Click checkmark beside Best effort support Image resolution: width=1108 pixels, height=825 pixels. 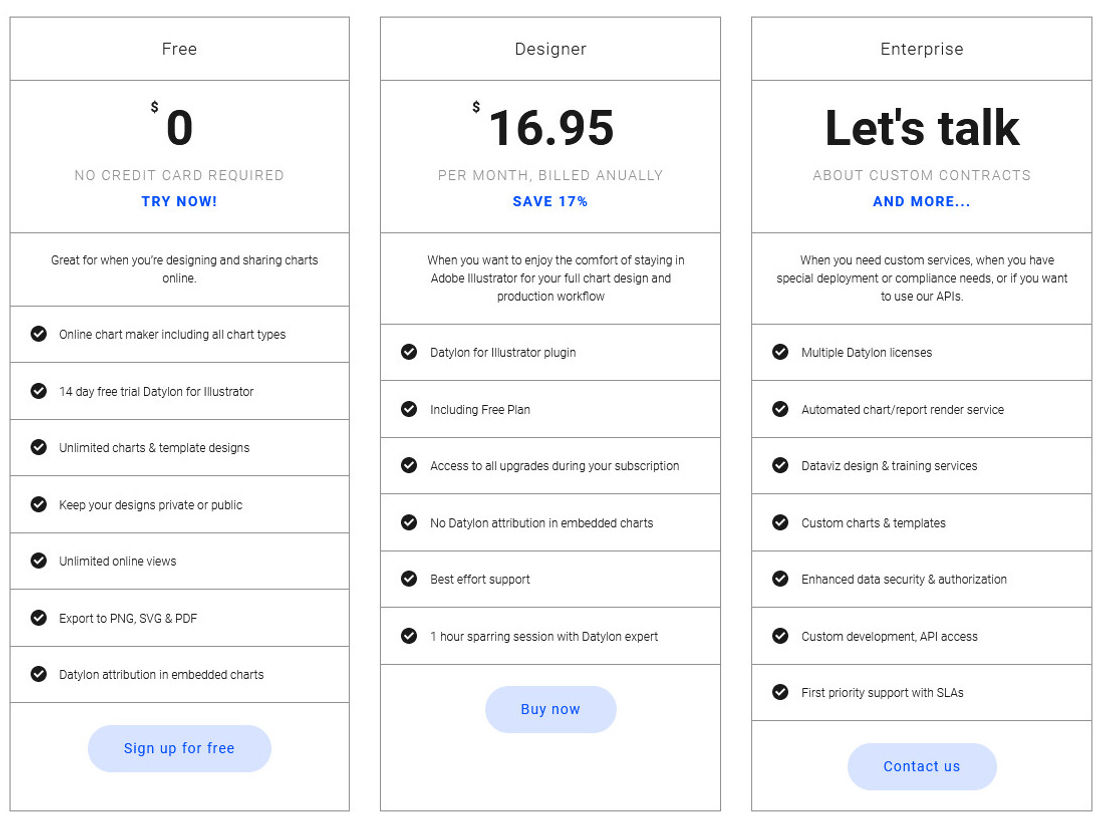point(409,578)
